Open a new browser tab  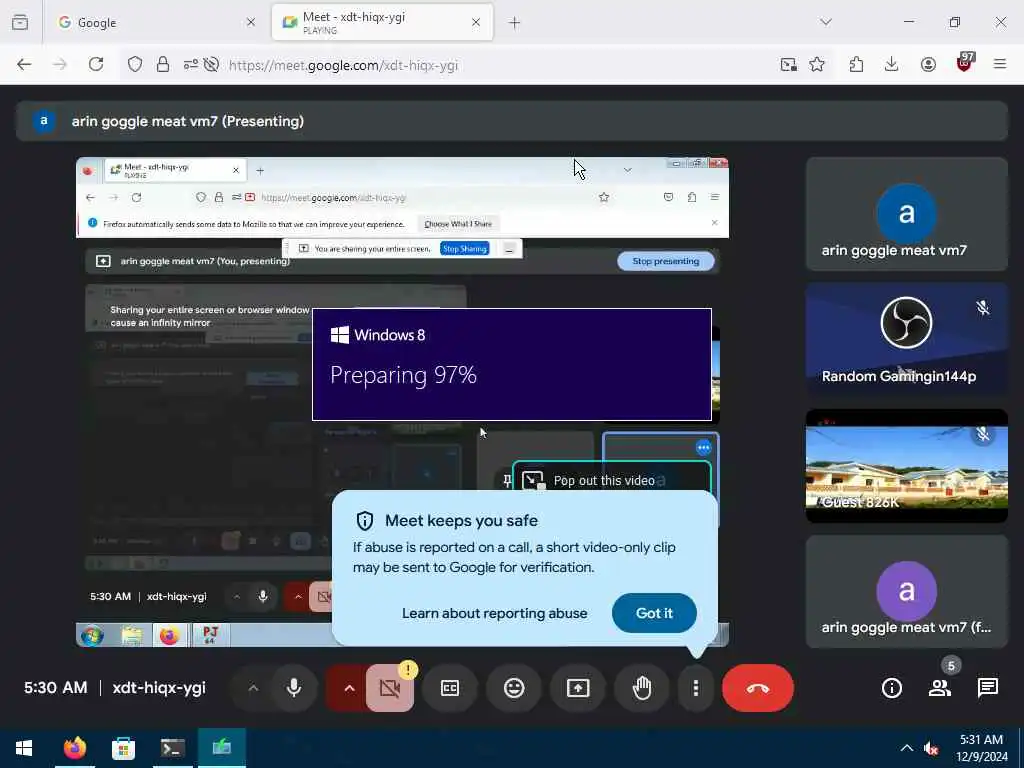[515, 23]
